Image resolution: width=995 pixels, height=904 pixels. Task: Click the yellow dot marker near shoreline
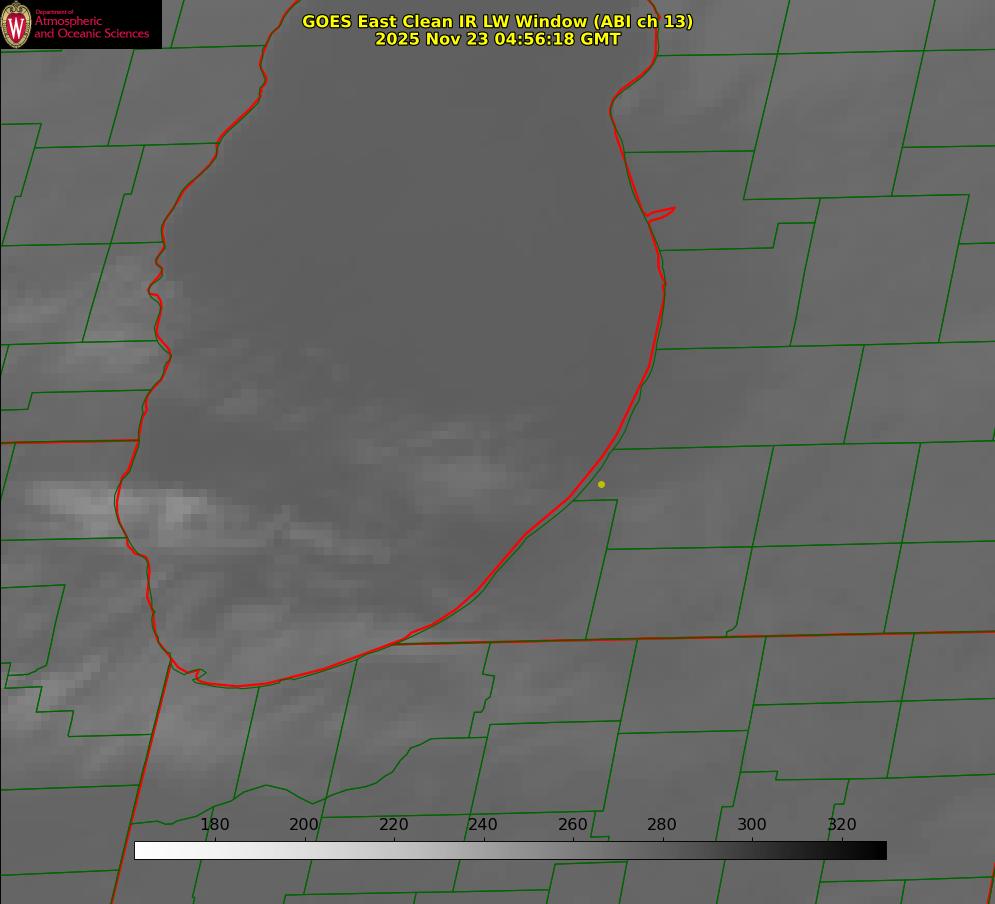pyautogui.click(x=601, y=485)
